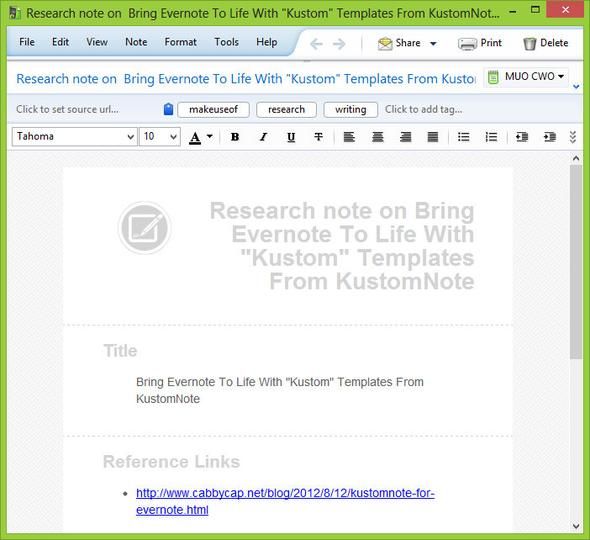590x540 pixels.
Task: Toggle strikethrough formatting
Action: coord(319,137)
